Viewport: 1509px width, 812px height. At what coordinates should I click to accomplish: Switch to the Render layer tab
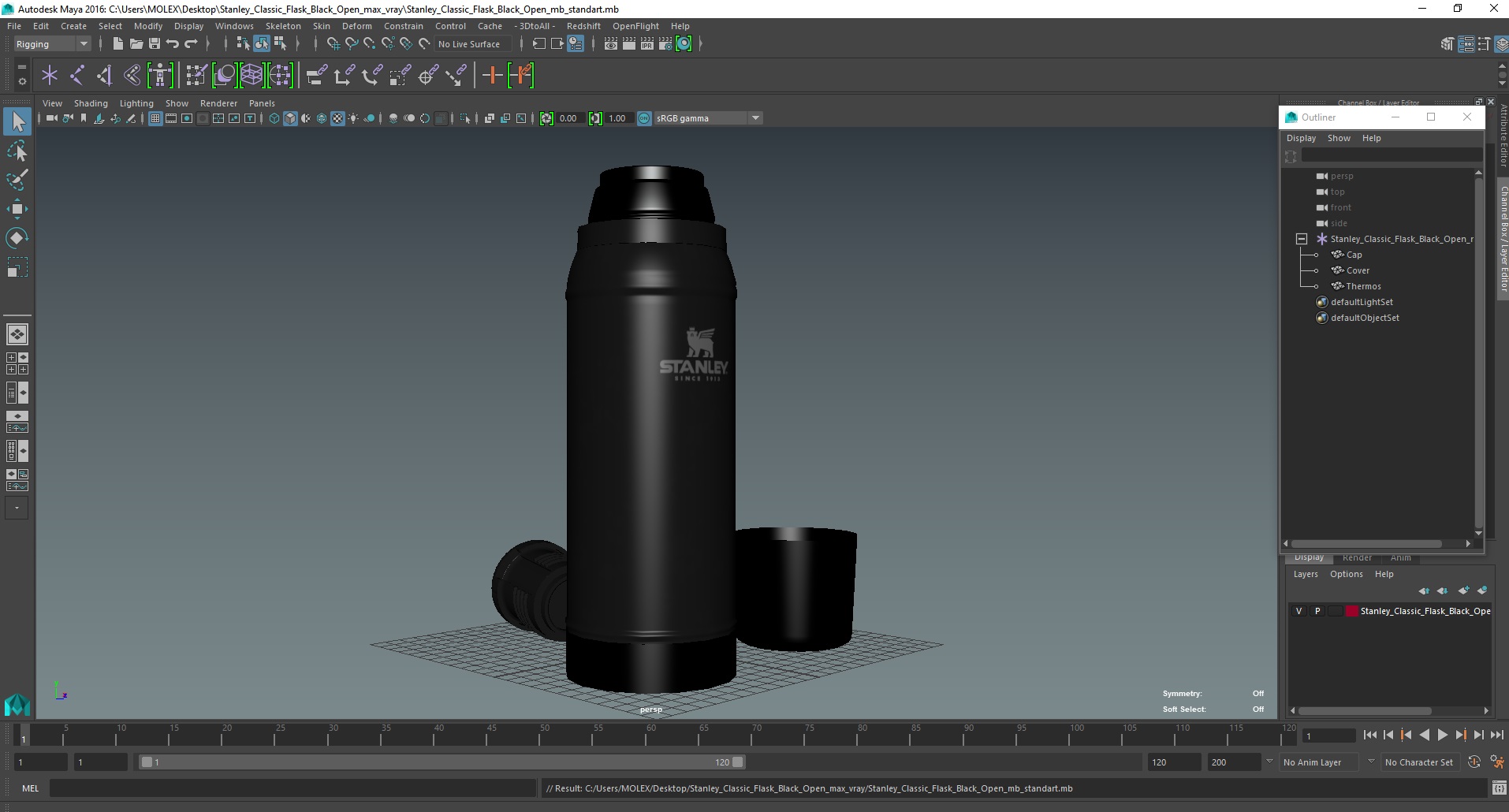click(x=1357, y=557)
